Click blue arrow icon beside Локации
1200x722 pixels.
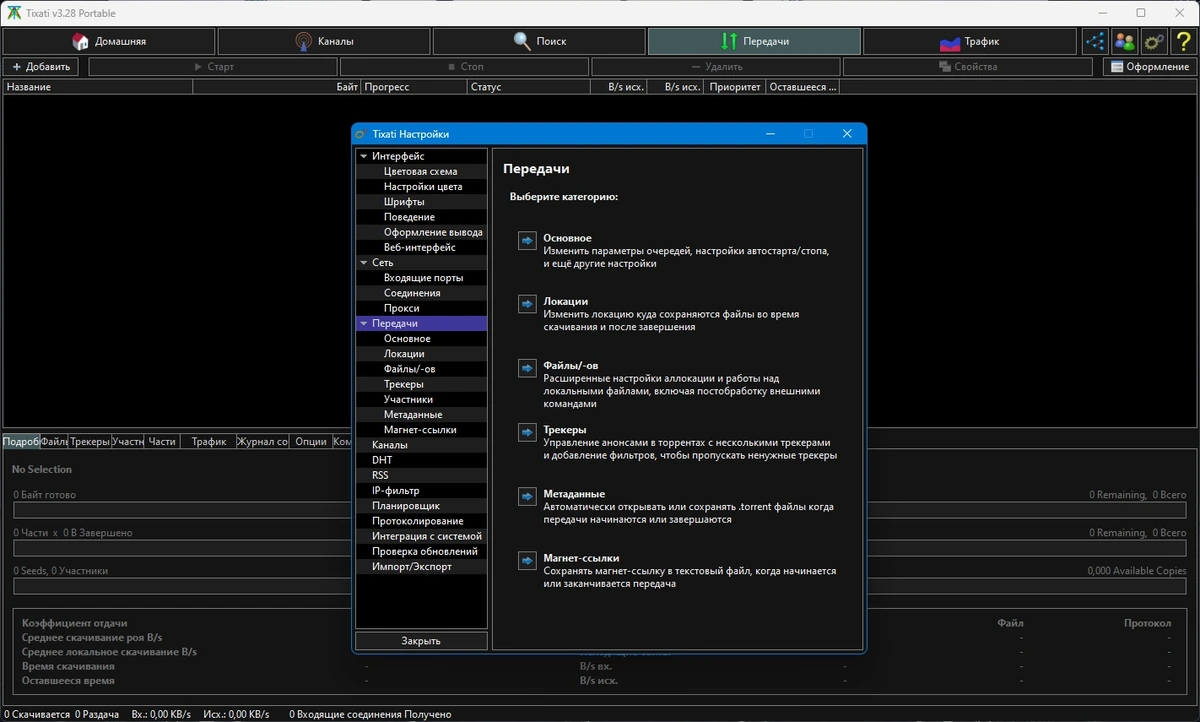point(527,304)
